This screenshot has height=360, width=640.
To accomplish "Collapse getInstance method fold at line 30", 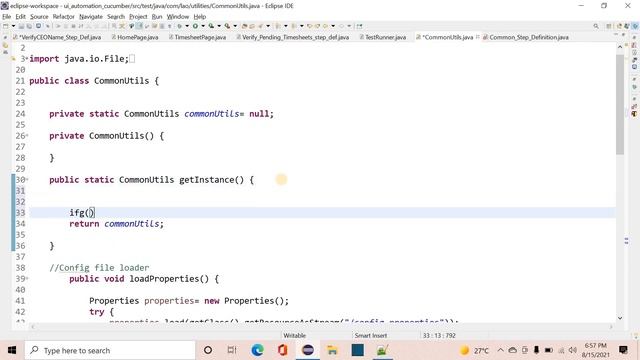I will click(27, 180).
